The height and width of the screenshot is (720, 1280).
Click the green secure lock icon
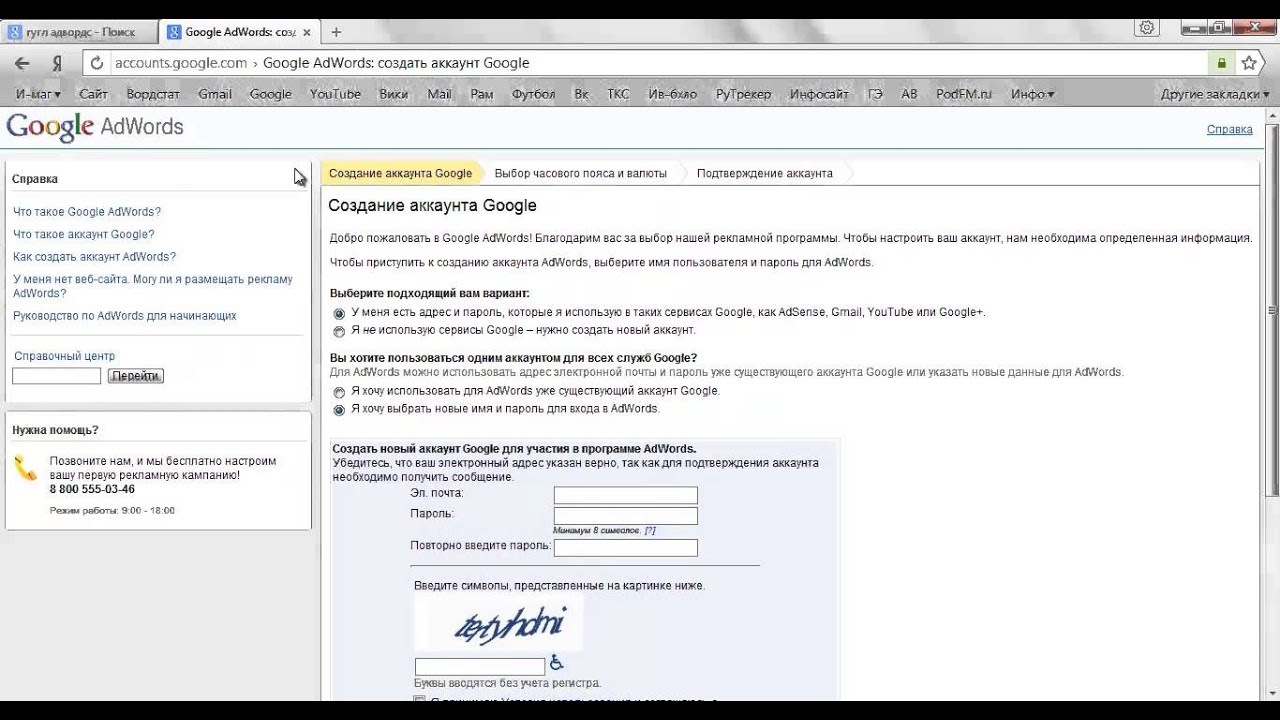pyautogui.click(x=1221, y=63)
